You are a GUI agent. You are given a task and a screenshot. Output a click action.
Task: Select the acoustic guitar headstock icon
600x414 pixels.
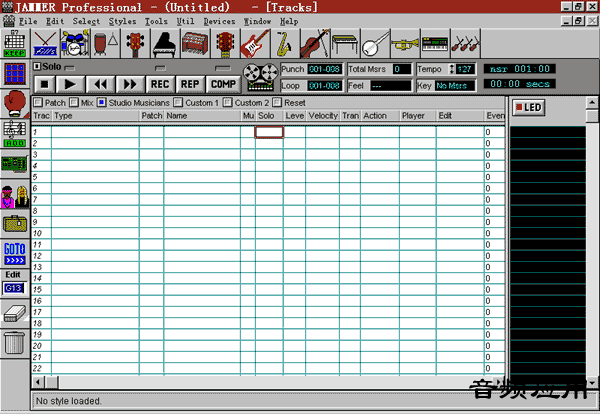pos(225,43)
